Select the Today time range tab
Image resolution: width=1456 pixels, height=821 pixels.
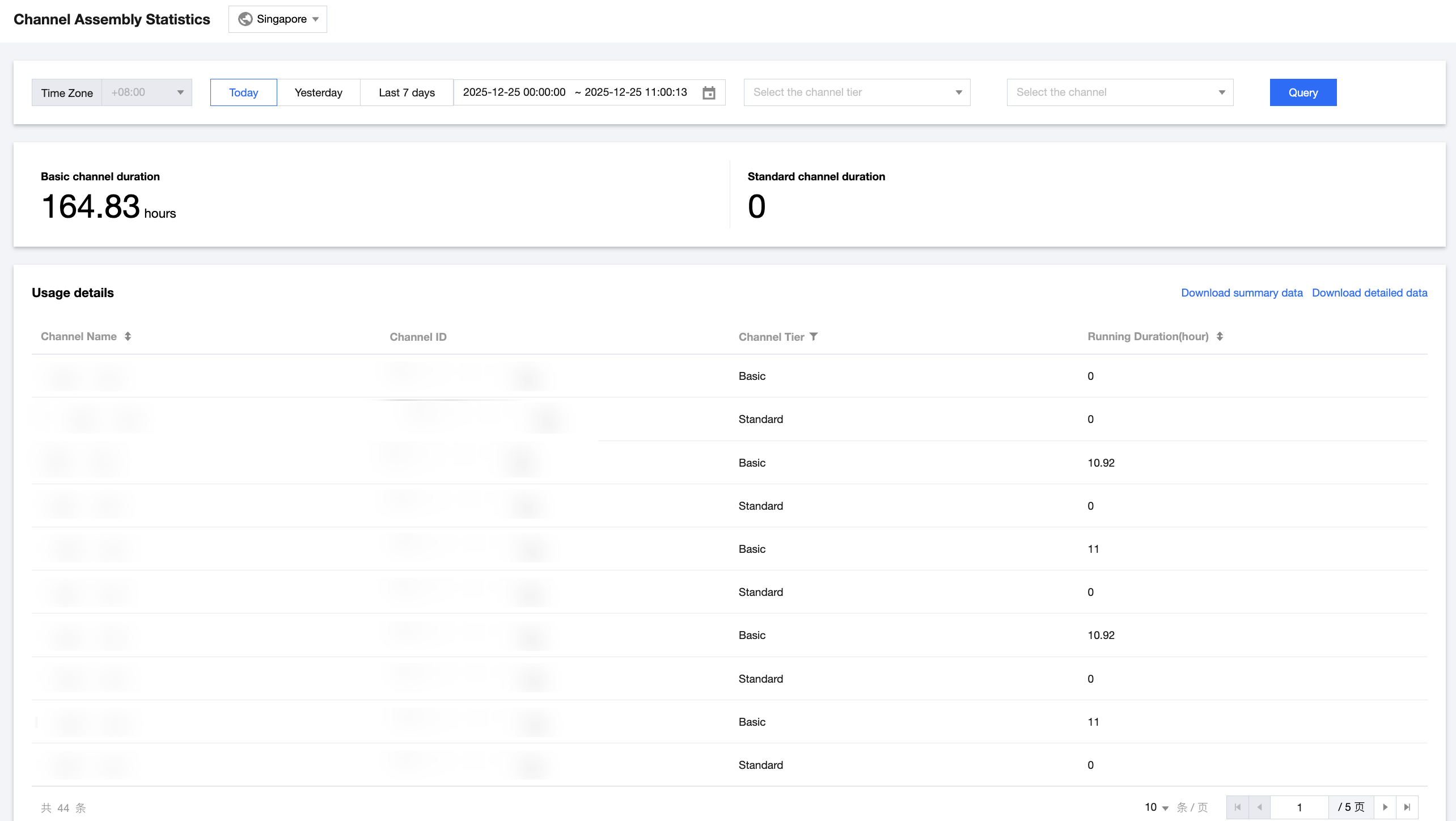pos(243,92)
